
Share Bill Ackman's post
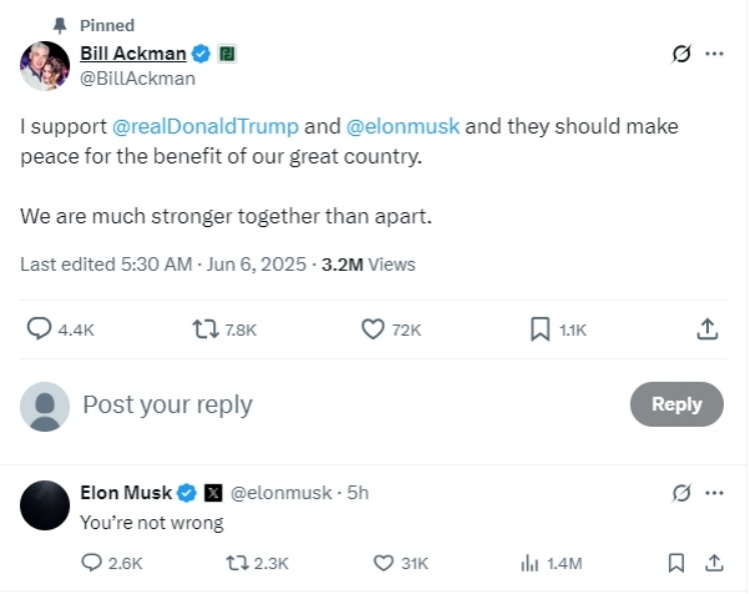[x=707, y=329]
